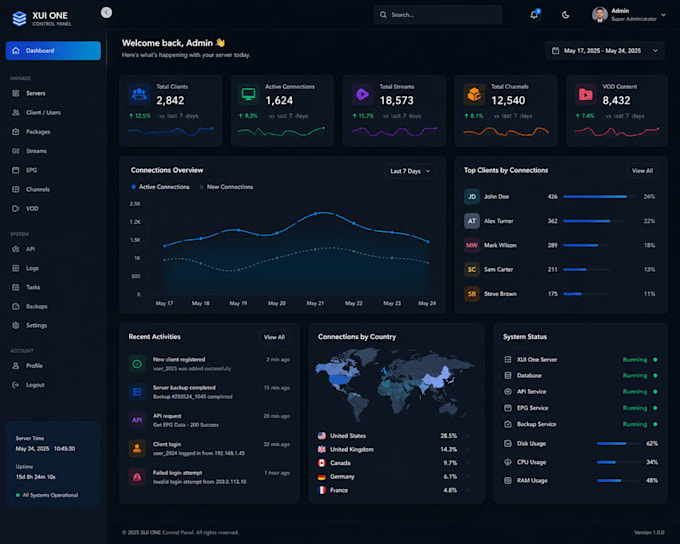
Task: Toggle dark mode with the moon icon
Action: [566, 15]
